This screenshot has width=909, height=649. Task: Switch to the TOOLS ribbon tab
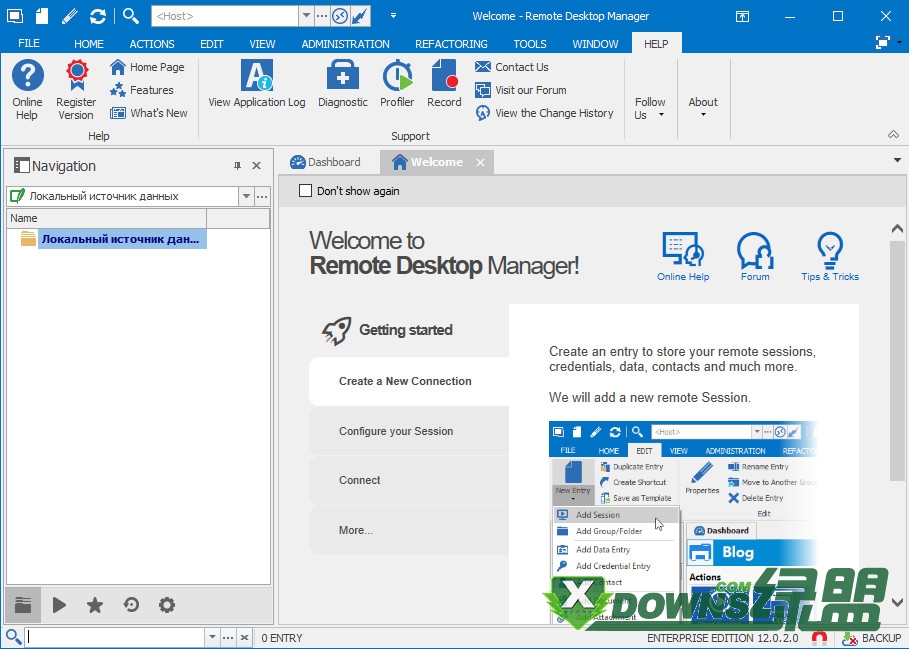tap(530, 44)
